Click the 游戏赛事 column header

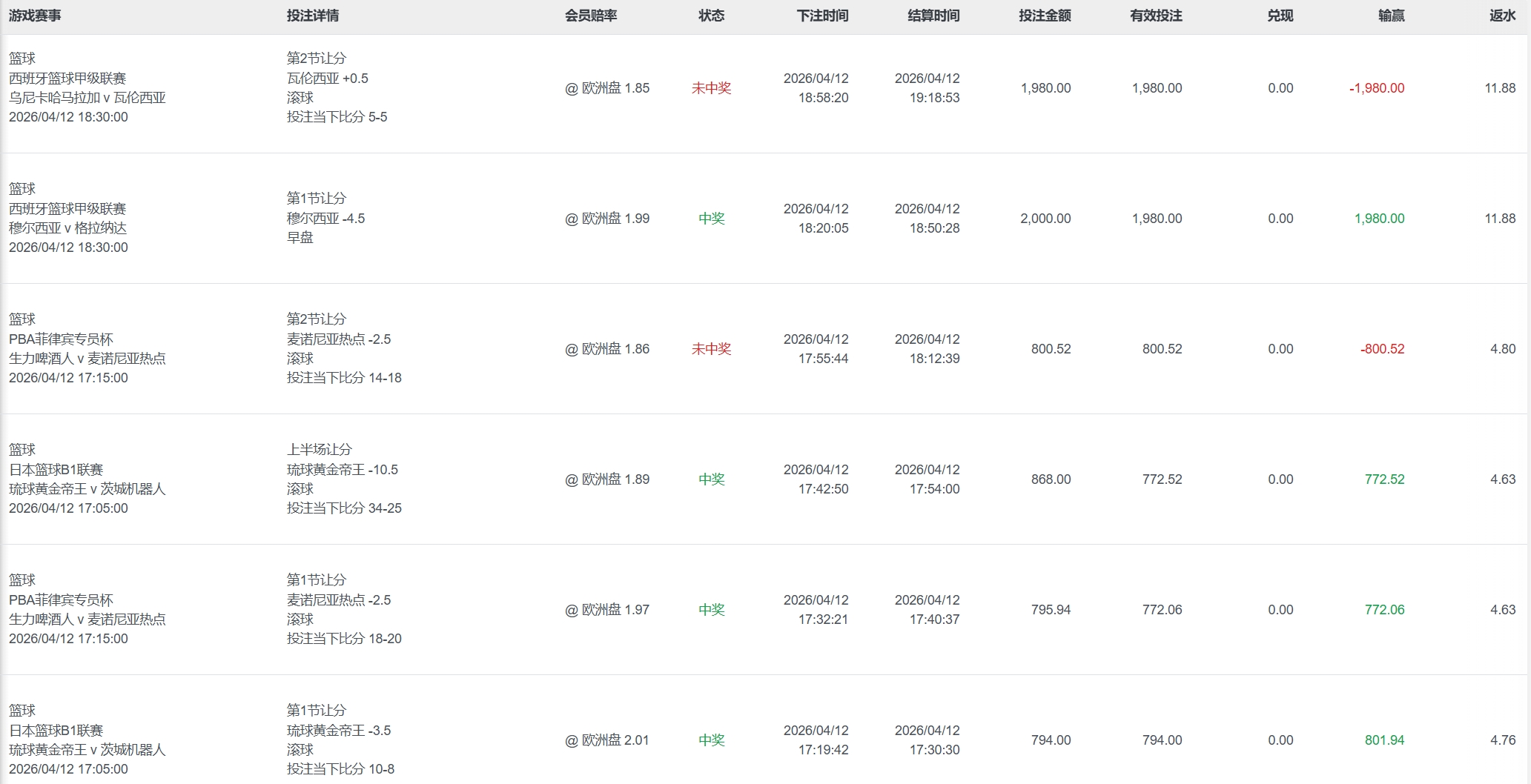(x=35, y=16)
